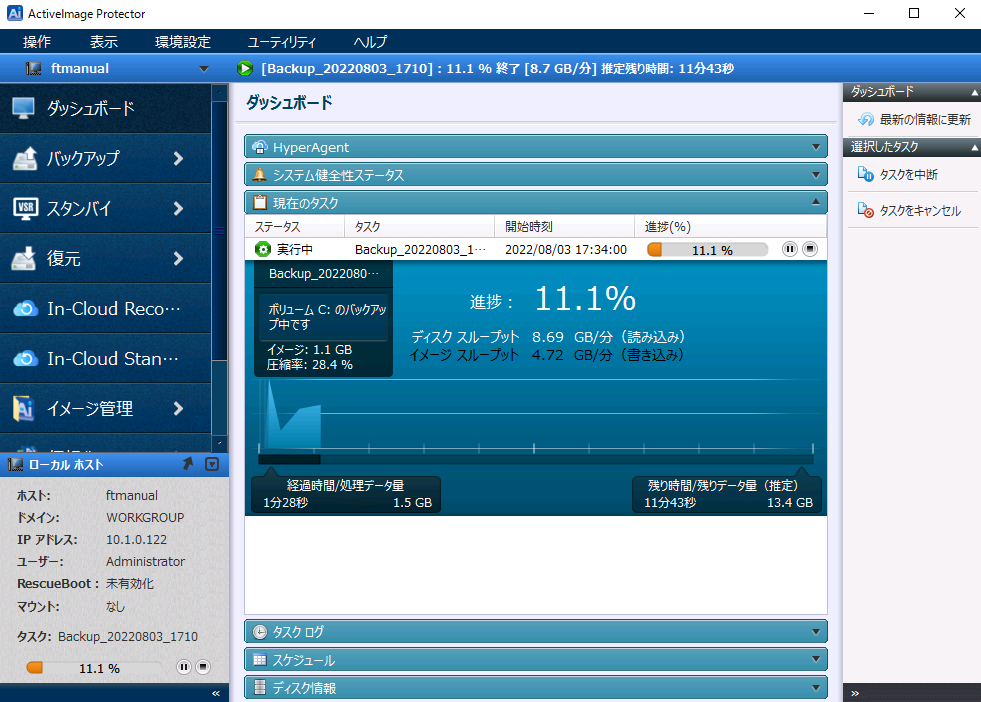
Task: Select the スタンバイ VSR sidebar item
Action: 105,208
